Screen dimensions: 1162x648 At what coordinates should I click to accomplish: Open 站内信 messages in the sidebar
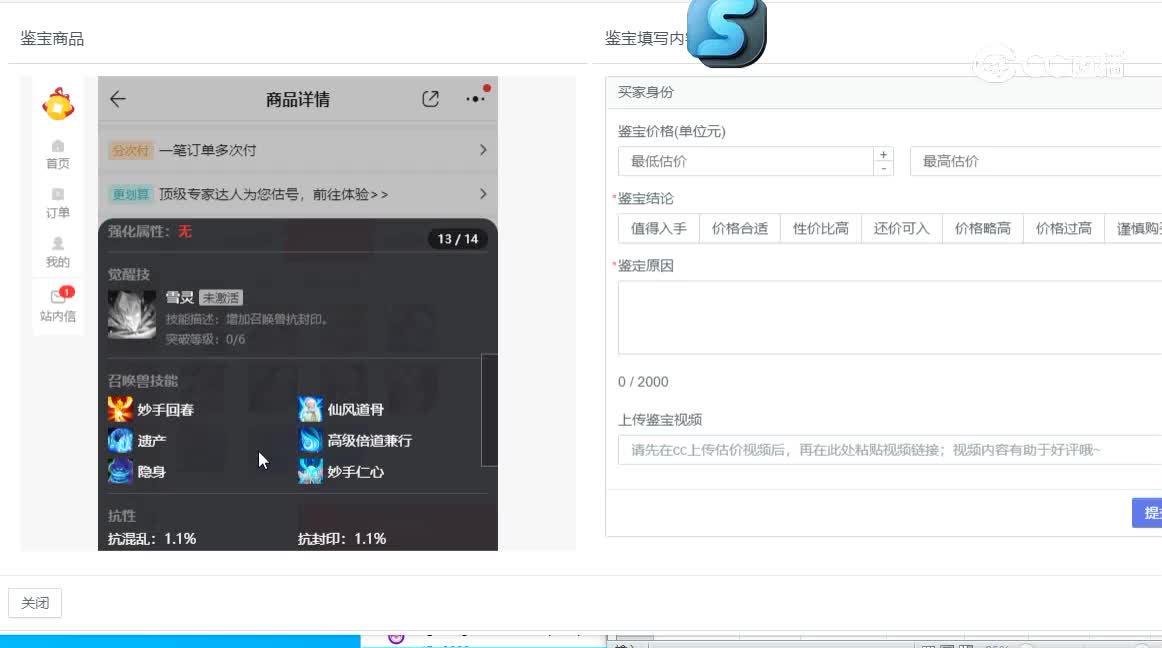coord(58,305)
